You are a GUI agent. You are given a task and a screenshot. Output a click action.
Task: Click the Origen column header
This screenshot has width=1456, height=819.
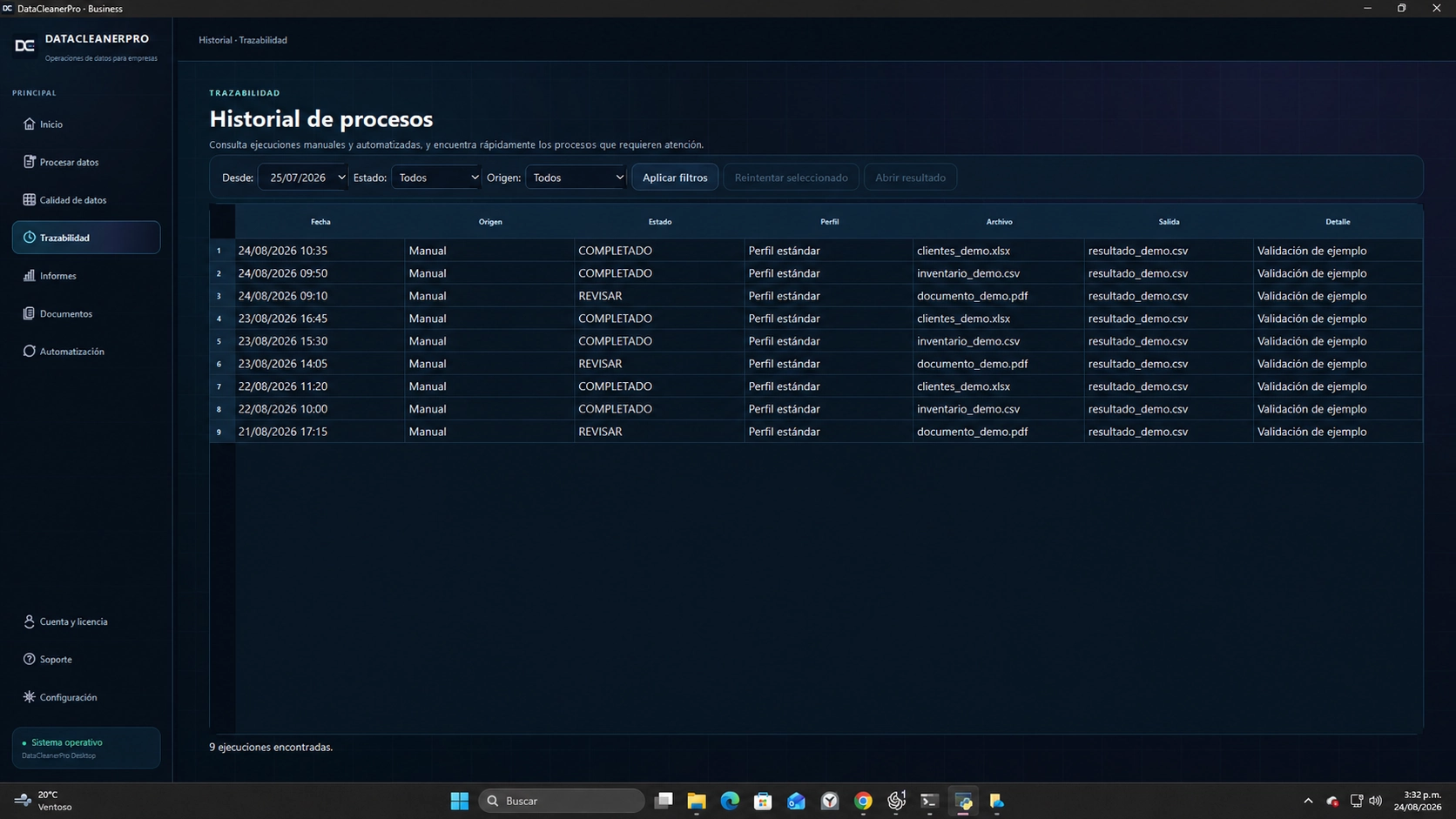[x=490, y=222]
